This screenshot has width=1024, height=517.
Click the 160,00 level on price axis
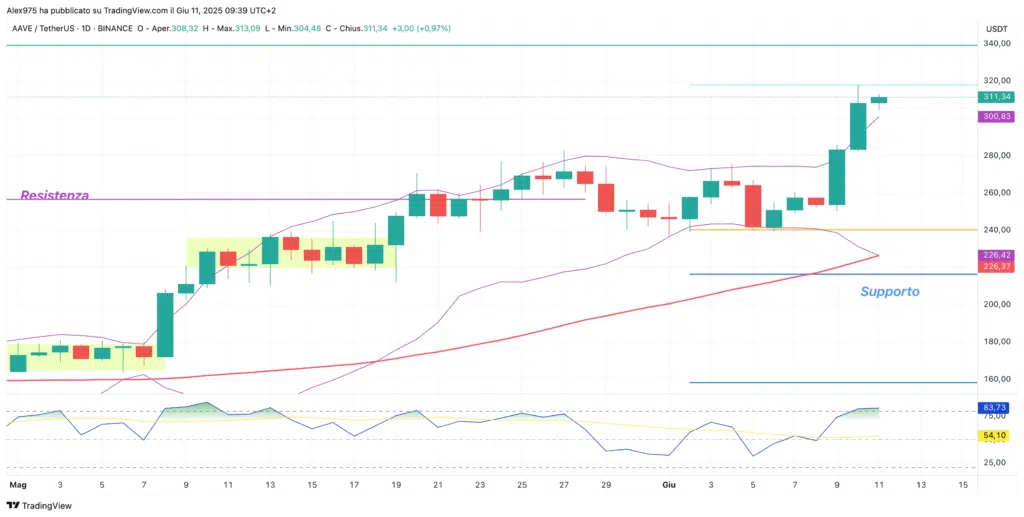[996, 379]
